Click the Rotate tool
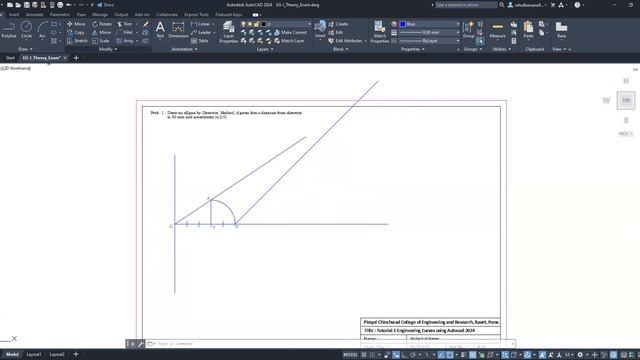The width and height of the screenshot is (640, 360). tap(102, 24)
